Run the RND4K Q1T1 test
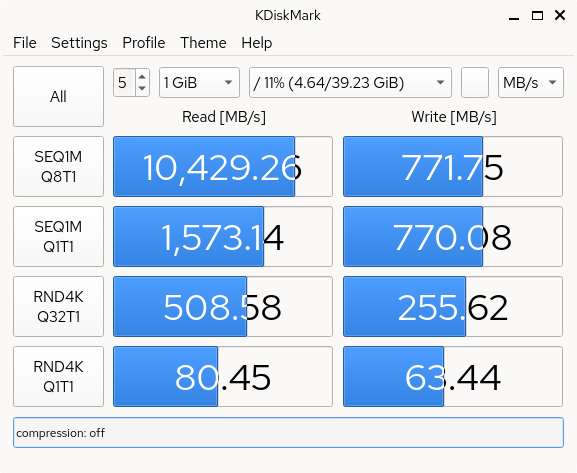Screen dimensions: 577x473 tap(59, 376)
